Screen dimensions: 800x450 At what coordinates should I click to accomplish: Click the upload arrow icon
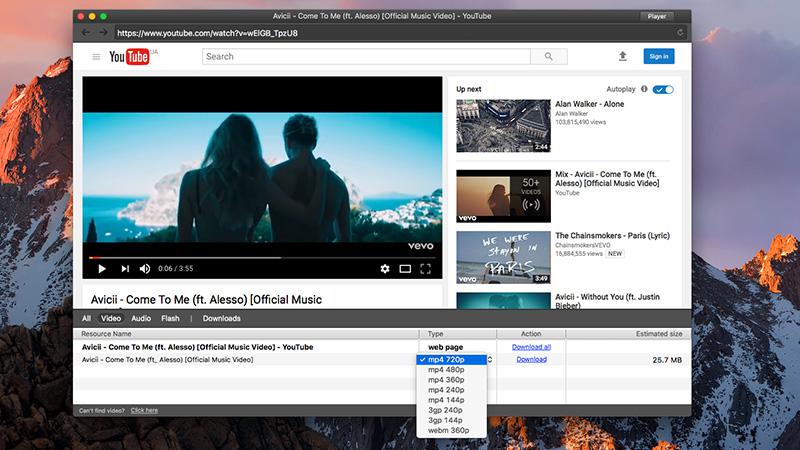tap(622, 56)
